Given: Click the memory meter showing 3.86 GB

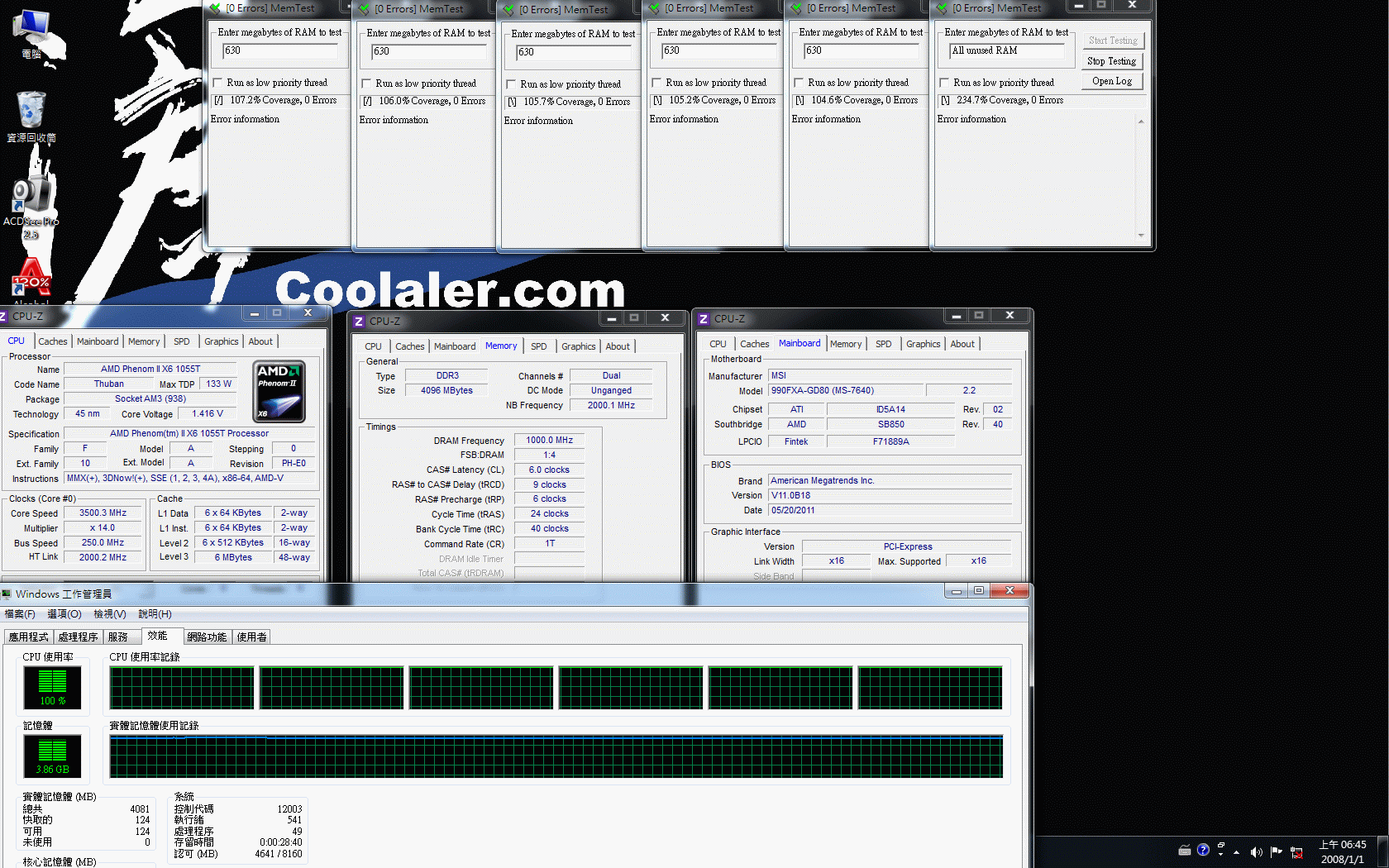Looking at the screenshot, I should point(53,756).
